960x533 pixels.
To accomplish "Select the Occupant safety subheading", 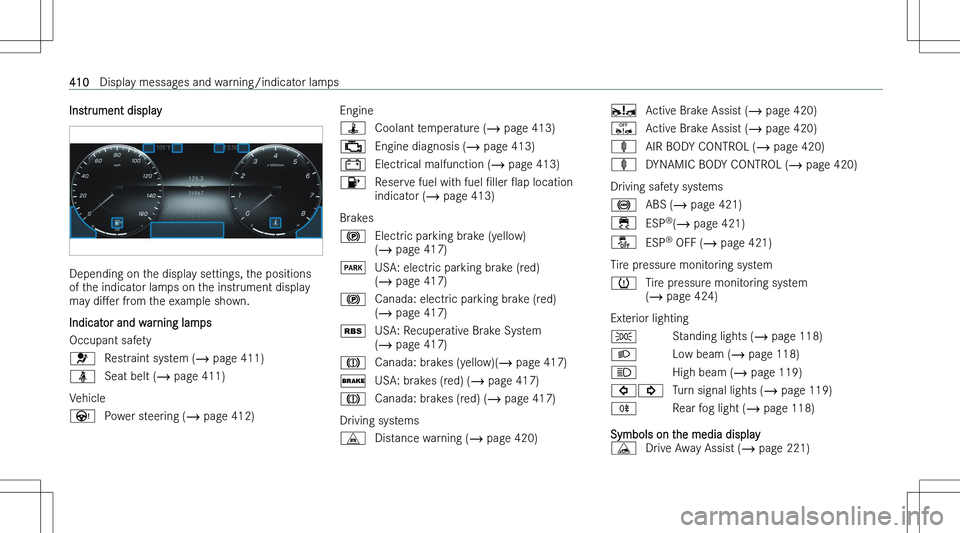I will 110,341.
